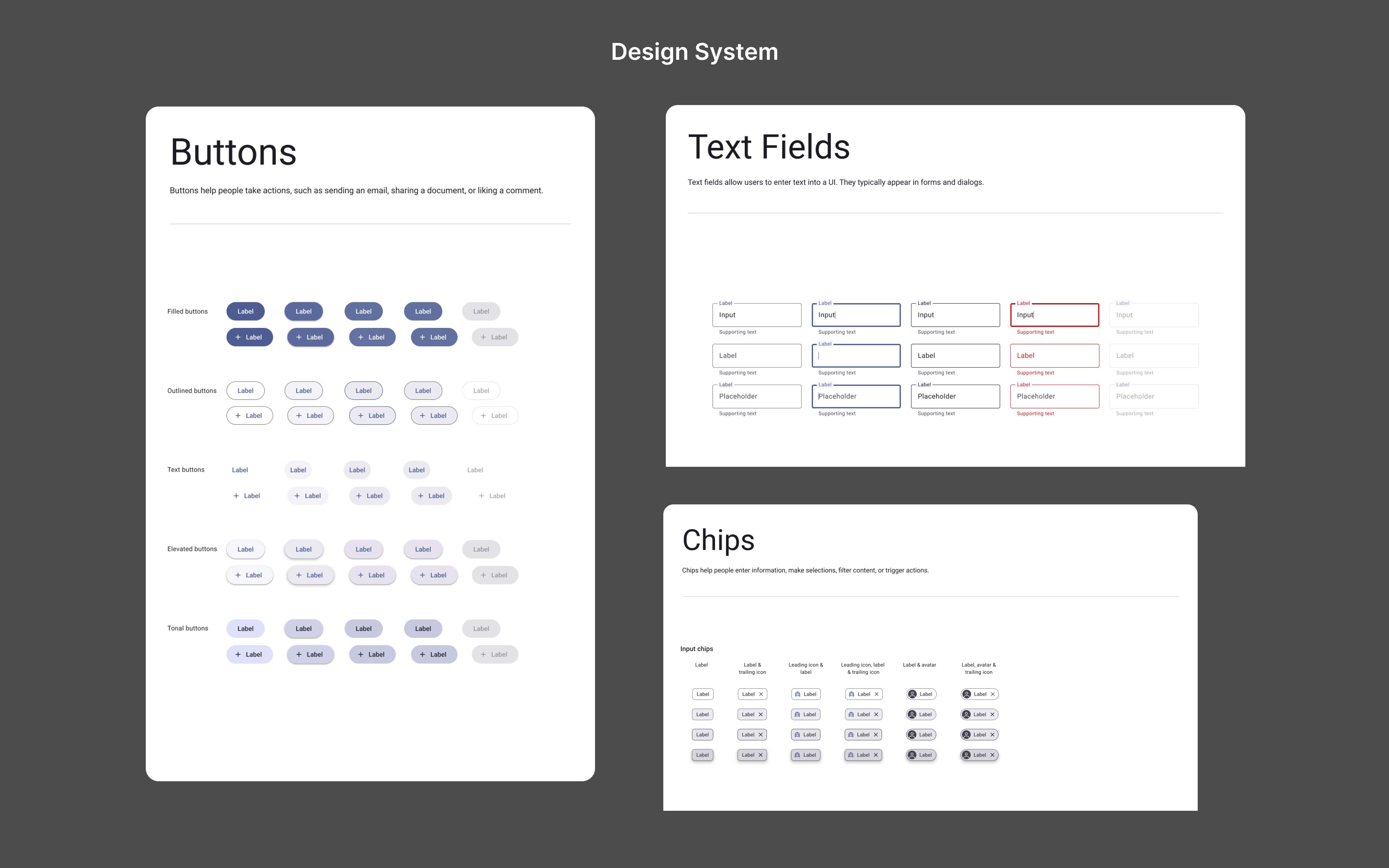The image size is (1389, 868).
Task: Click the focused empty text field with cursor
Action: 856,356
